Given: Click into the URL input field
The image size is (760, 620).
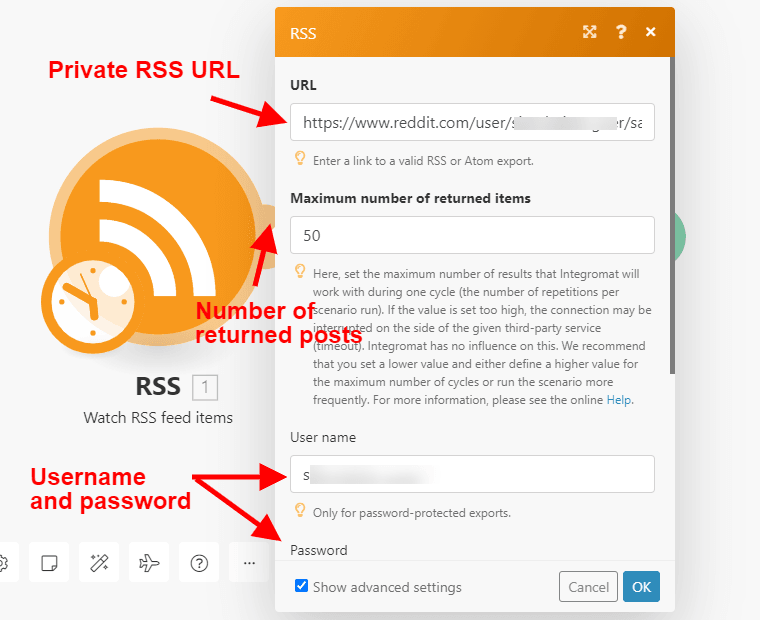Looking at the screenshot, I should point(472,122).
